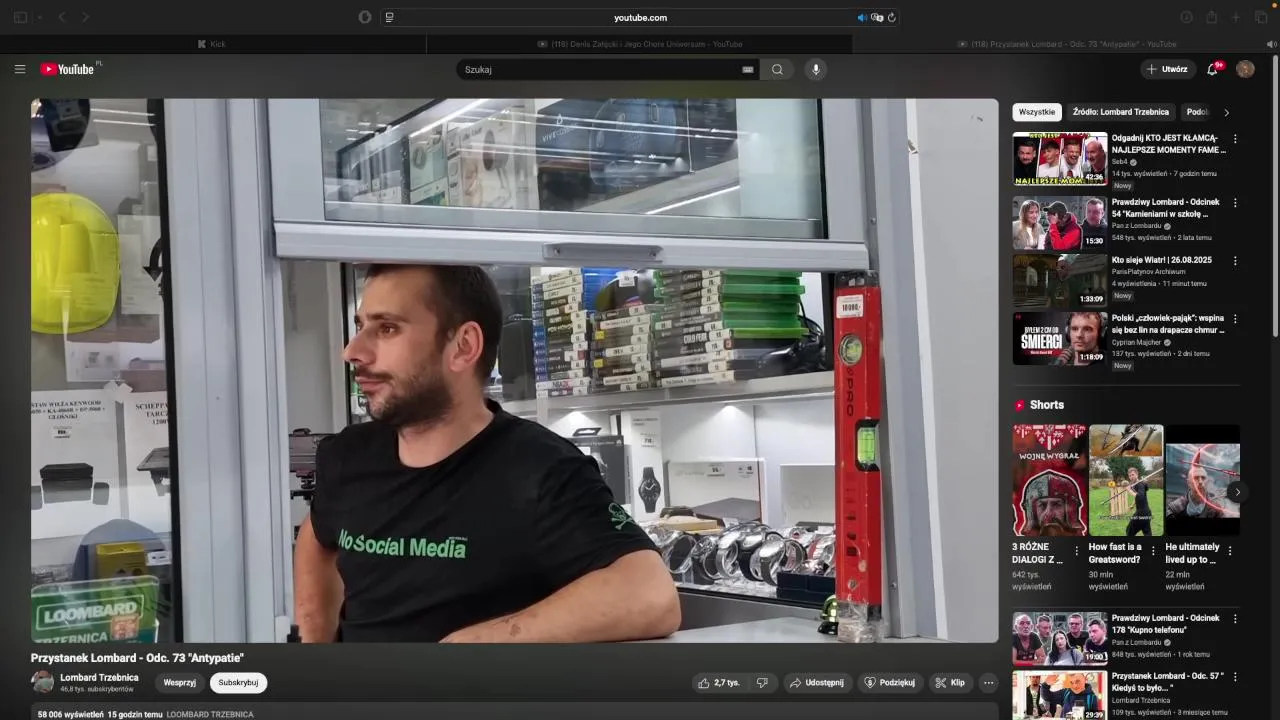
Task: Go back with Safari back arrow
Action: point(62,17)
